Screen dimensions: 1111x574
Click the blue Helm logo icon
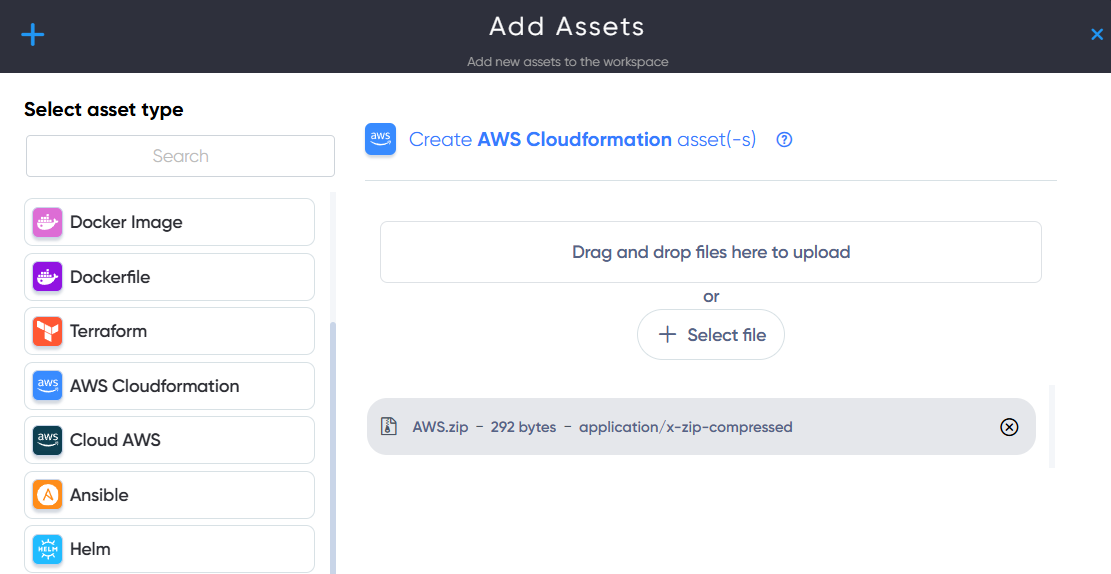pos(47,550)
